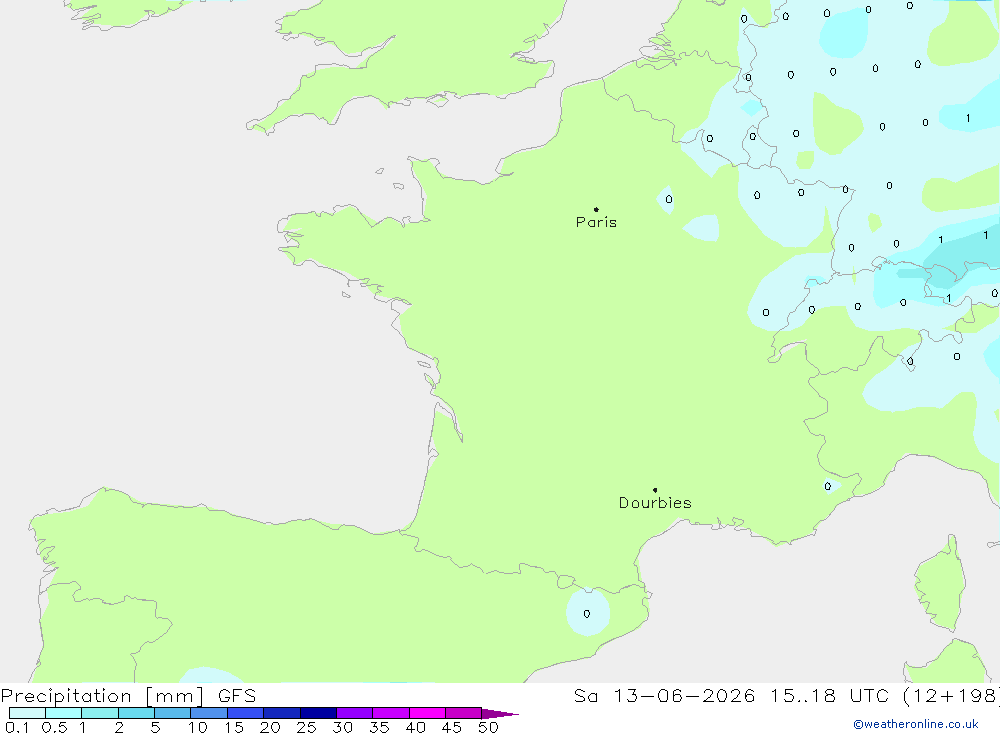Click the Dourbies location marker dot
The width and height of the screenshot is (1000, 733).
(x=655, y=490)
